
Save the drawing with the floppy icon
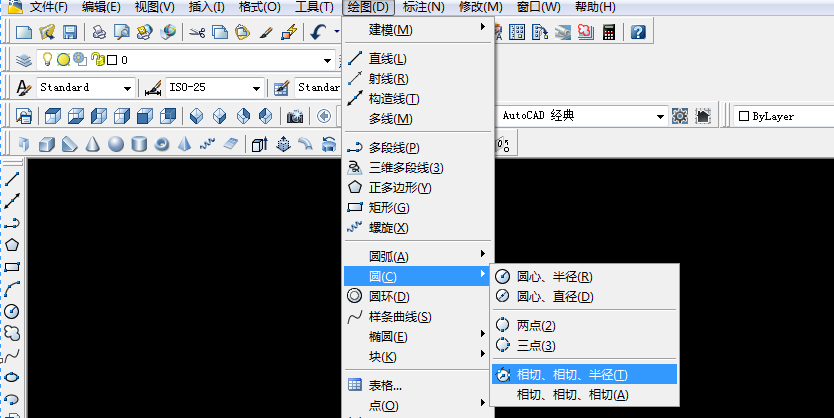[70, 32]
